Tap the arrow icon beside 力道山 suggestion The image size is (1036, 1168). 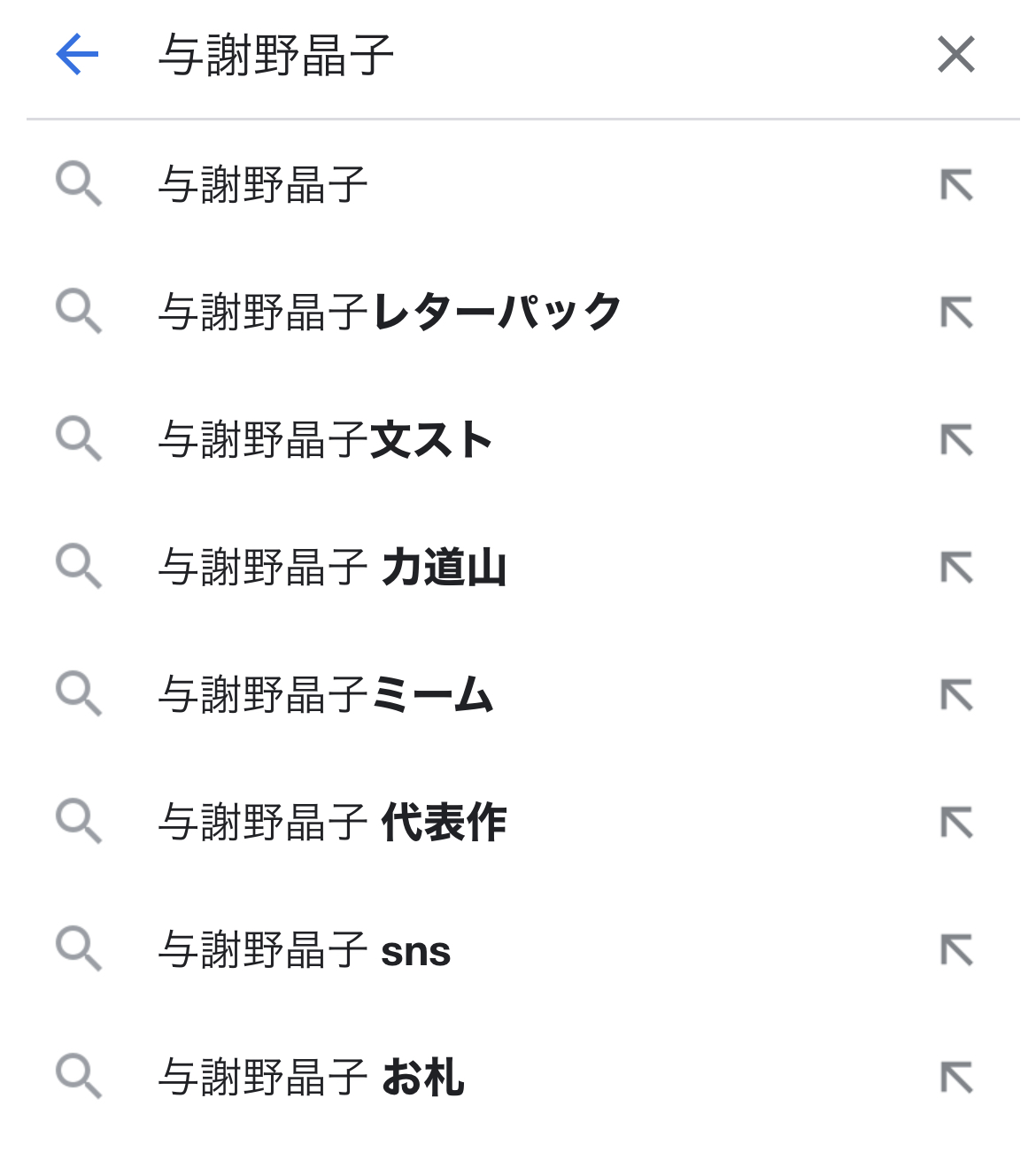[x=956, y=568]
